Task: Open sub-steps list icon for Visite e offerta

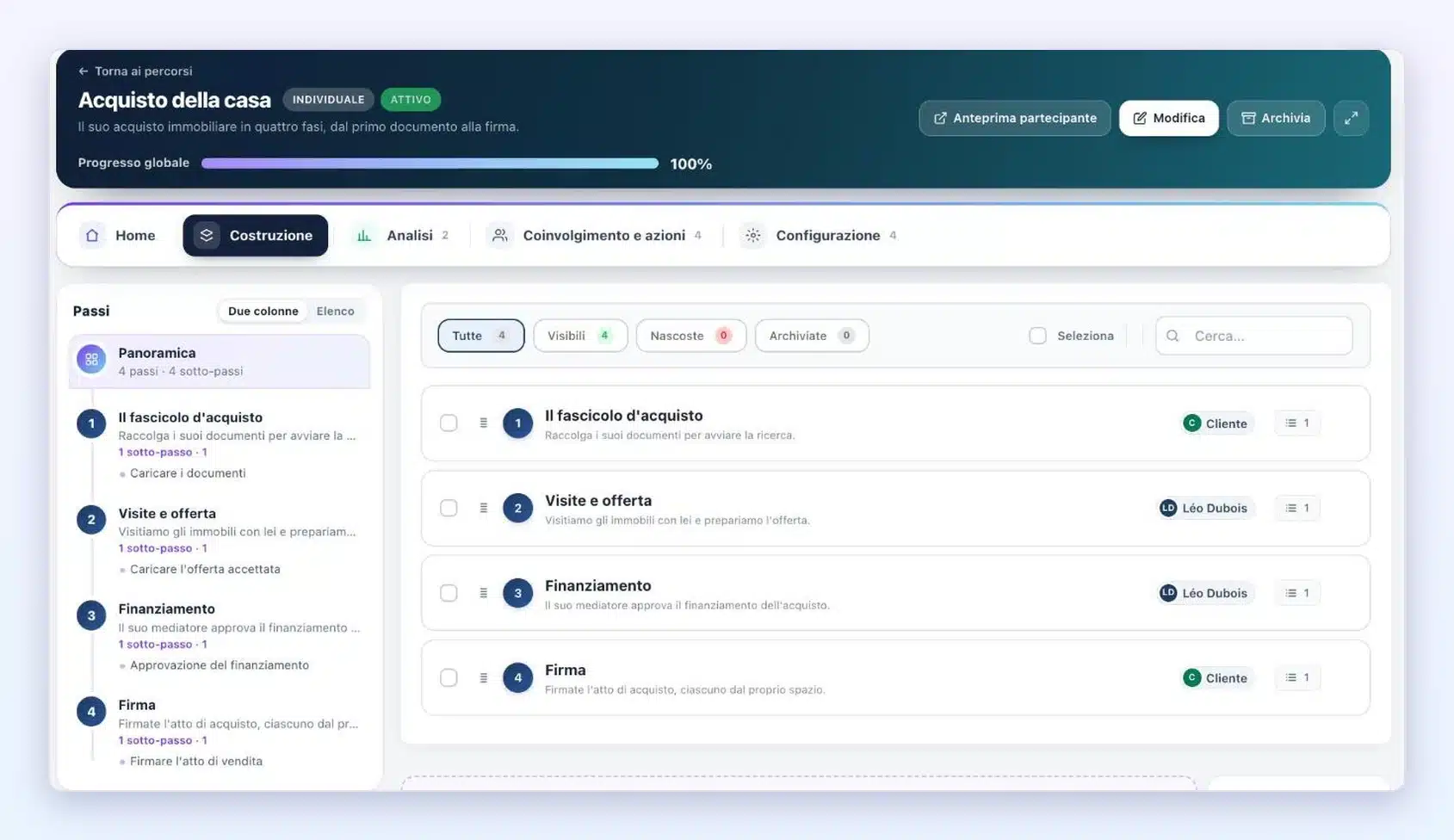Action: point(1296,508)
